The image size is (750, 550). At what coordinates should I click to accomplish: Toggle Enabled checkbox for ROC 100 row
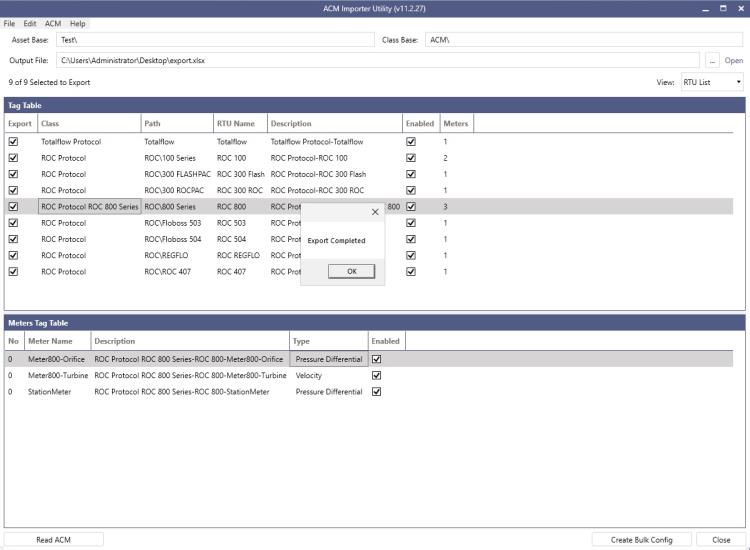point(411,158)
